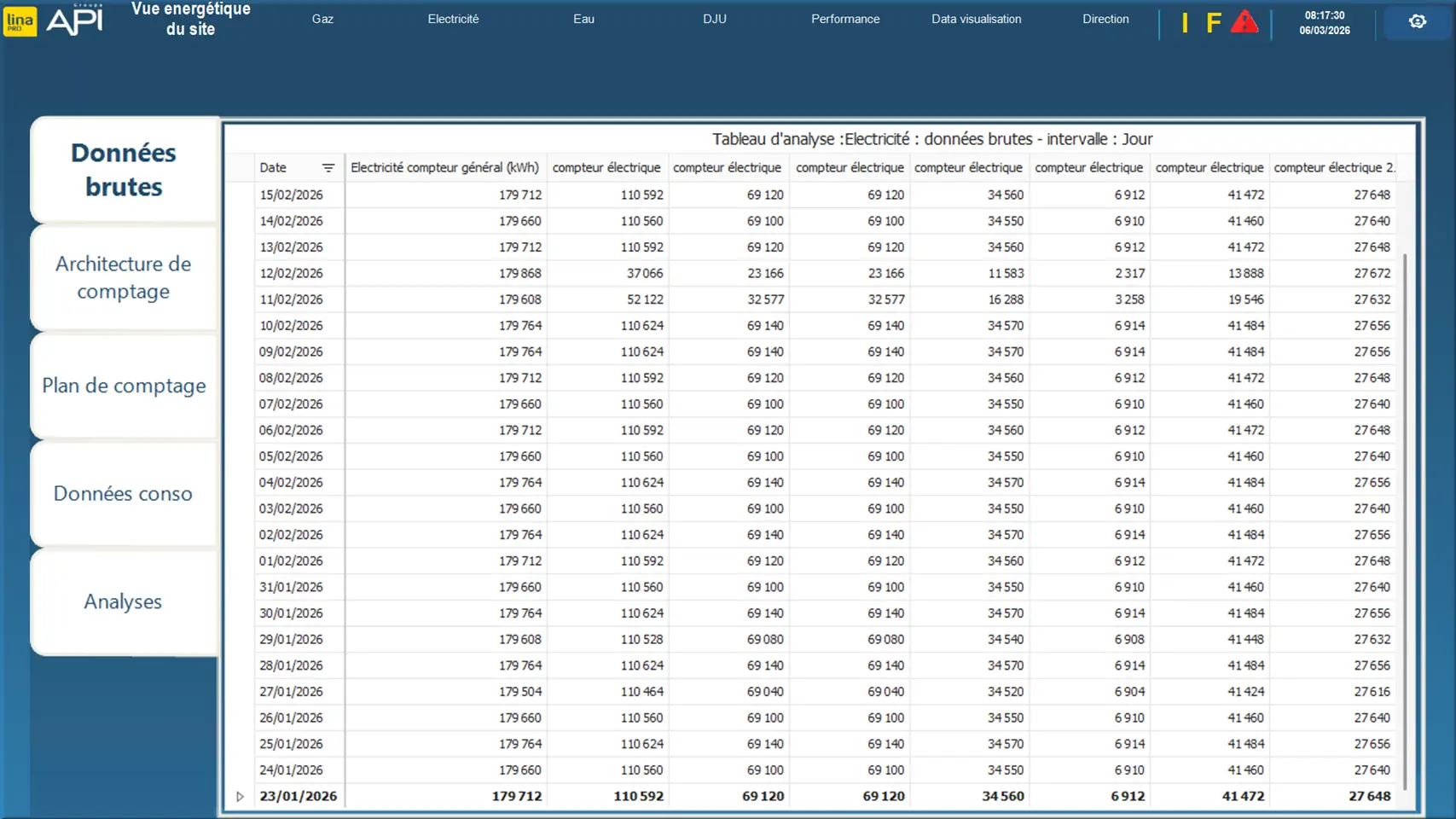Image resolution: width=1456 pixels, height=819 pixels.
Task: Click the Analyses side button
Action: click(124, 601)
